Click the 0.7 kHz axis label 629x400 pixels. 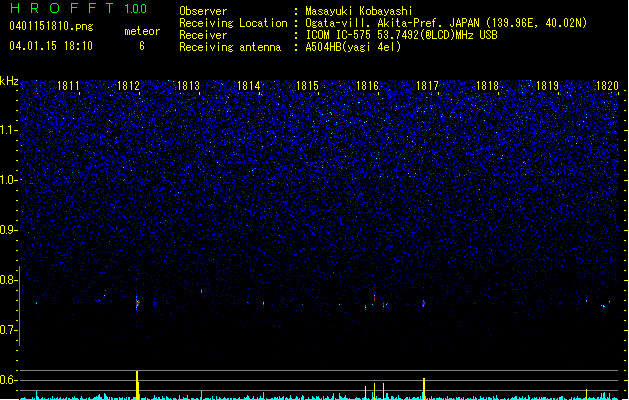pyautogui.click(x=9, y=330)
